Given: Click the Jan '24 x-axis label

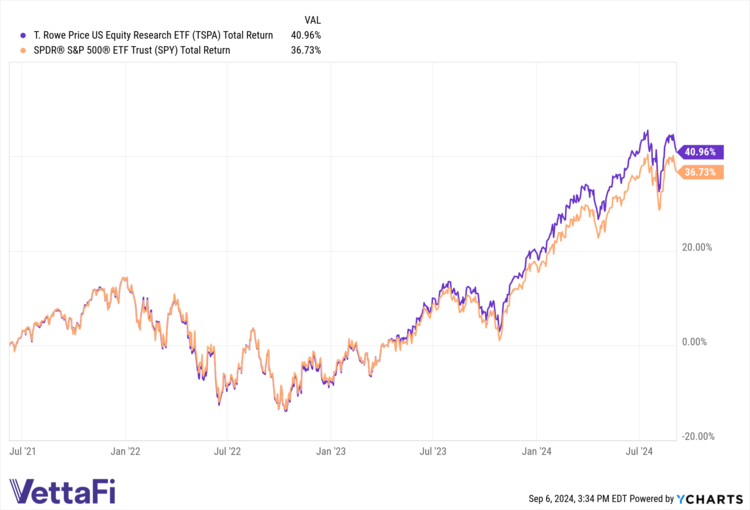Looking at the screenshot, I should (537, 452).
